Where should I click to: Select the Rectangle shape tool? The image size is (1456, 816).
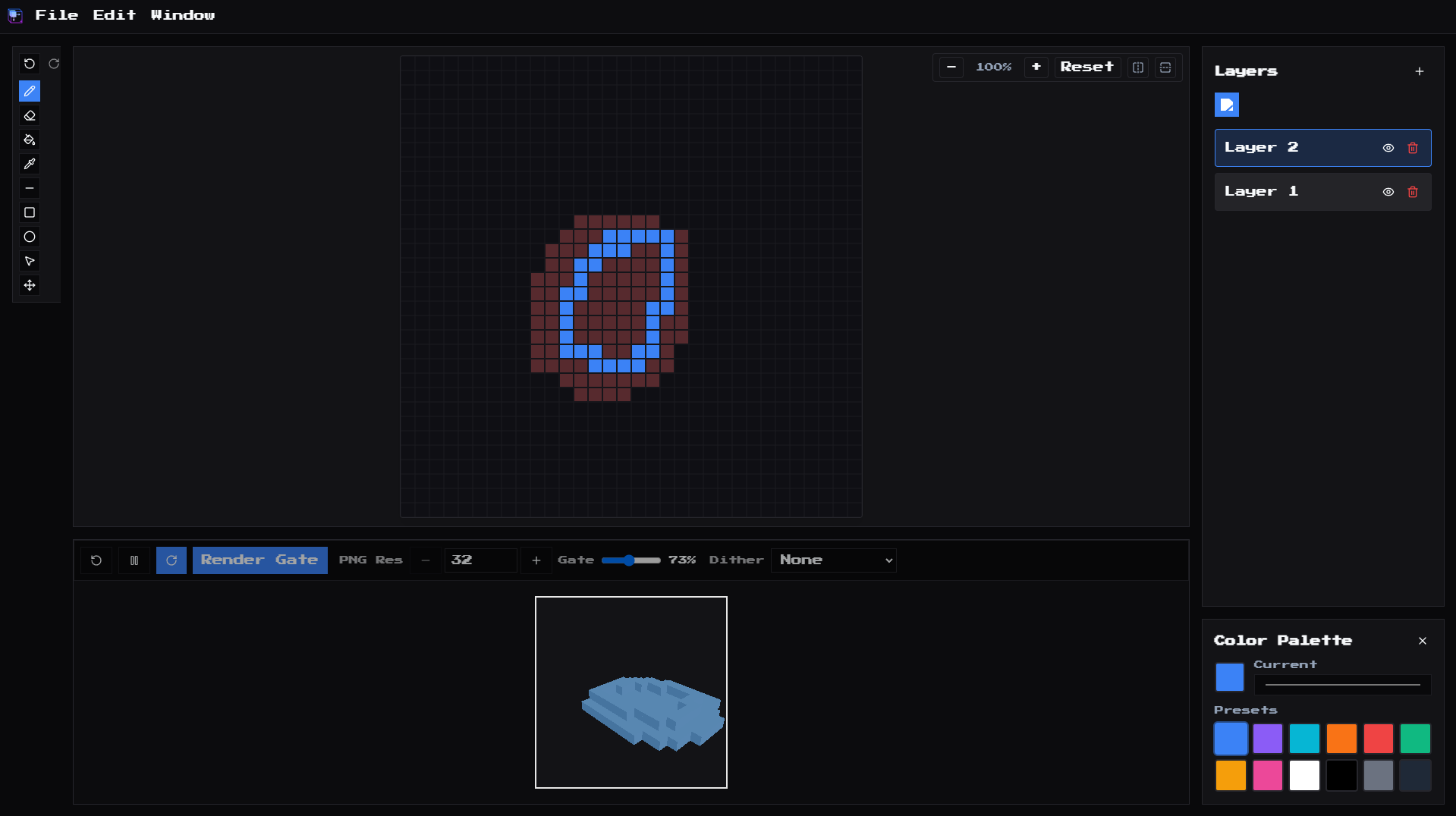(30, 212)
